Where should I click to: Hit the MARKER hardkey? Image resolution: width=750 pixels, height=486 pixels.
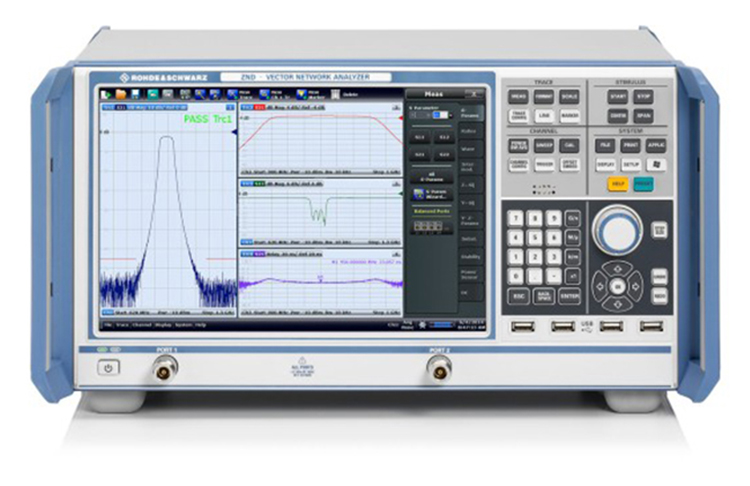[569, 116]
